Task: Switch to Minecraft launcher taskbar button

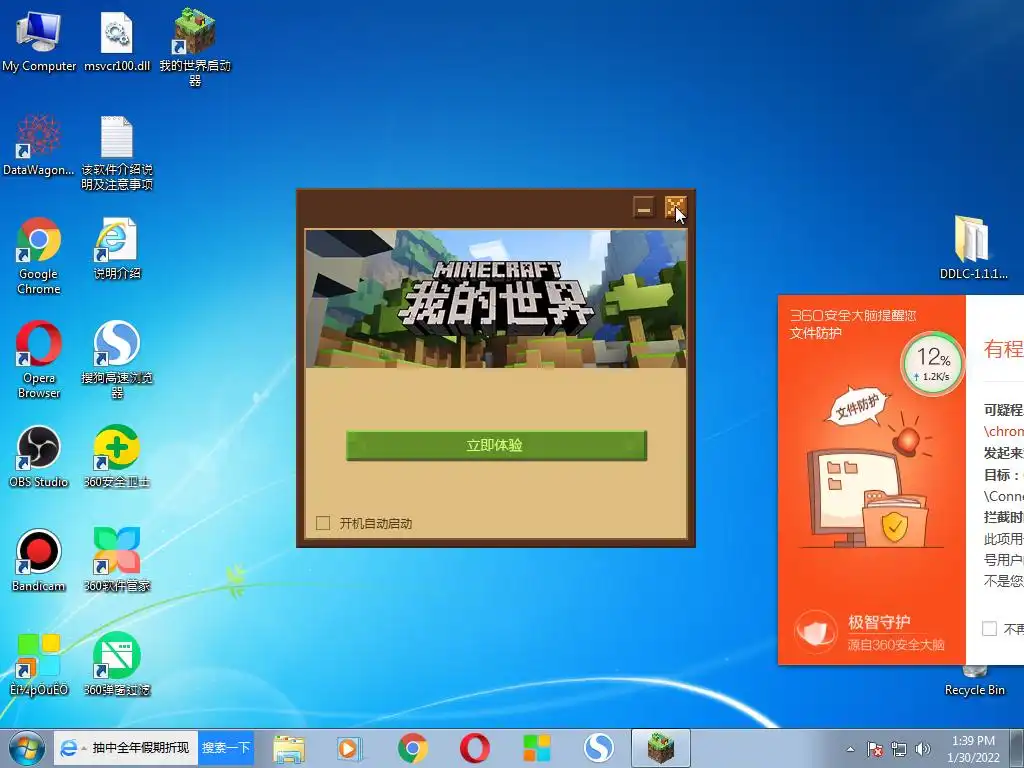Action: (x=661, y=748)
